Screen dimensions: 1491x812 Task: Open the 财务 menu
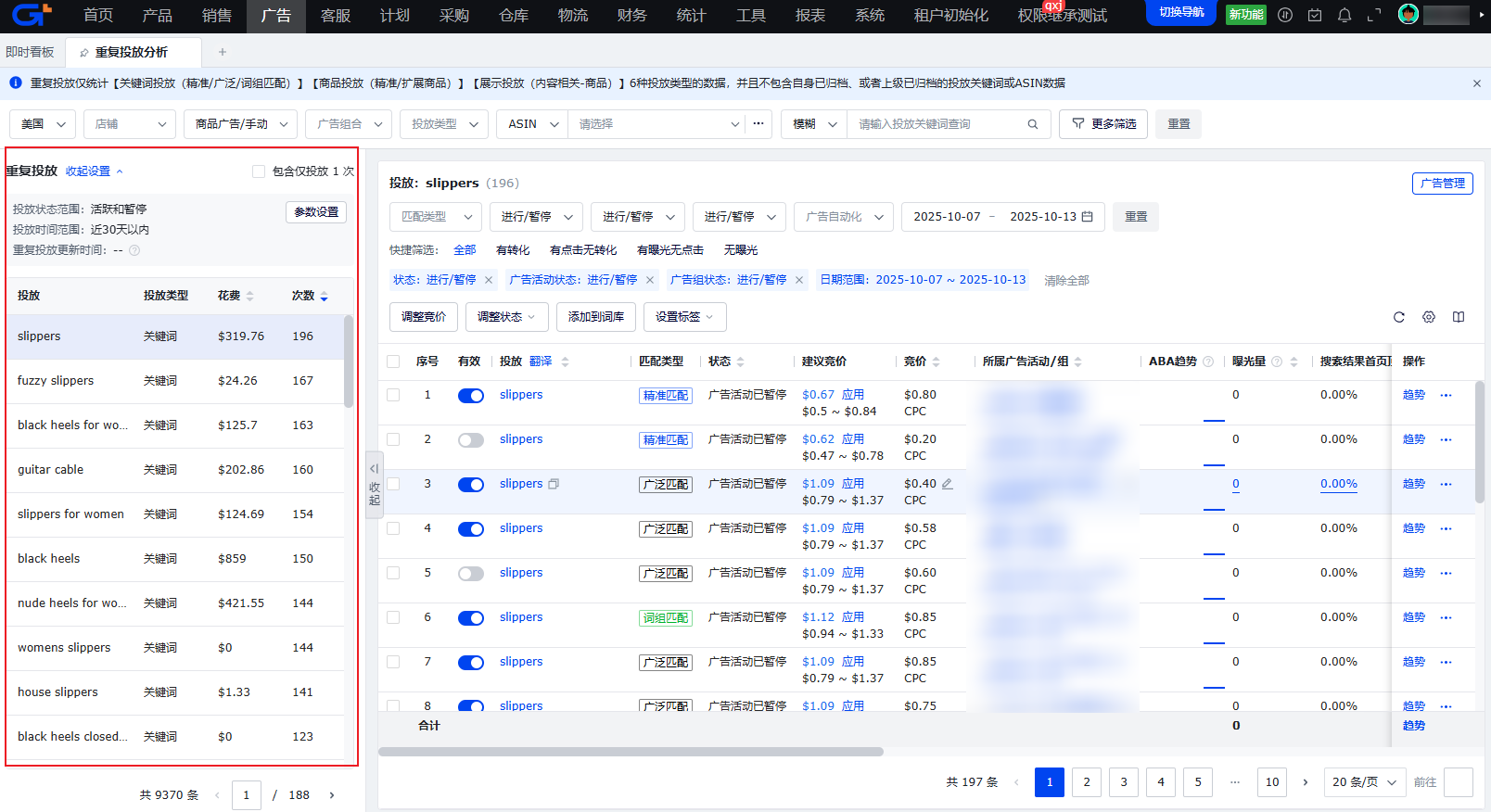coord(632,16)
